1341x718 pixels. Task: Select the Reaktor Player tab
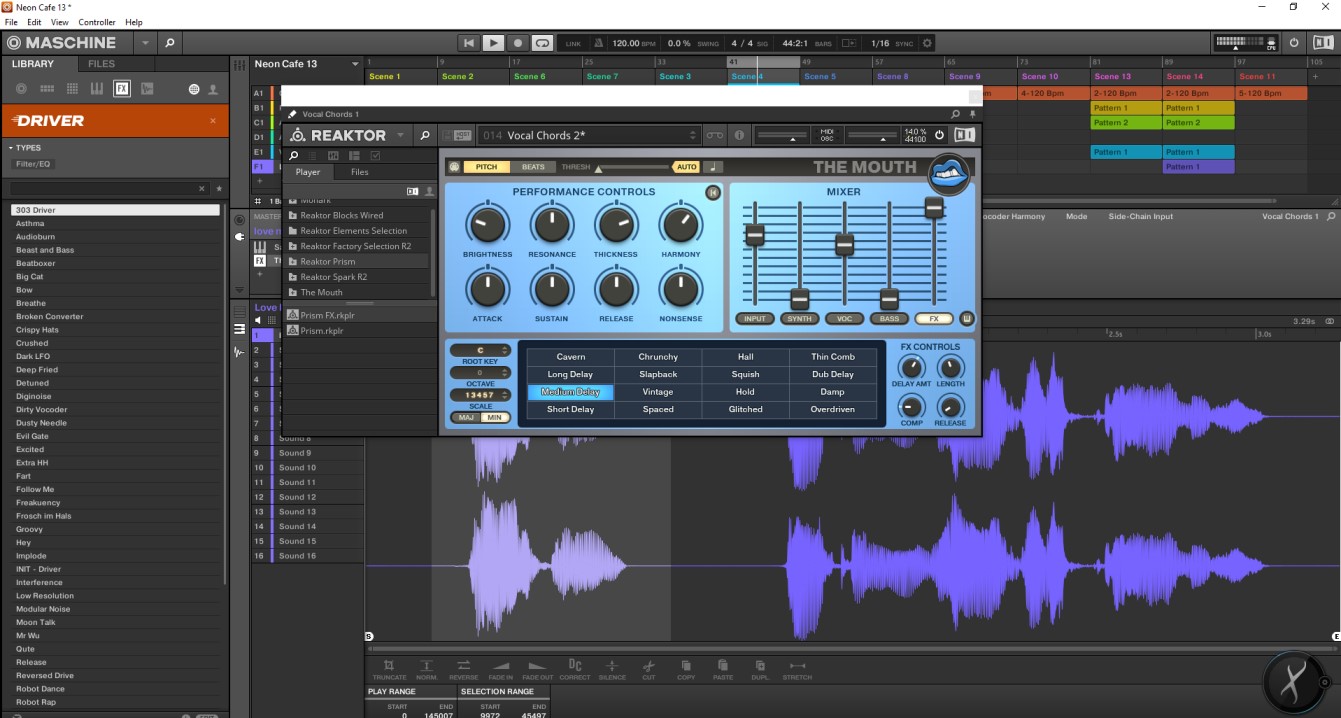[308, 172]
